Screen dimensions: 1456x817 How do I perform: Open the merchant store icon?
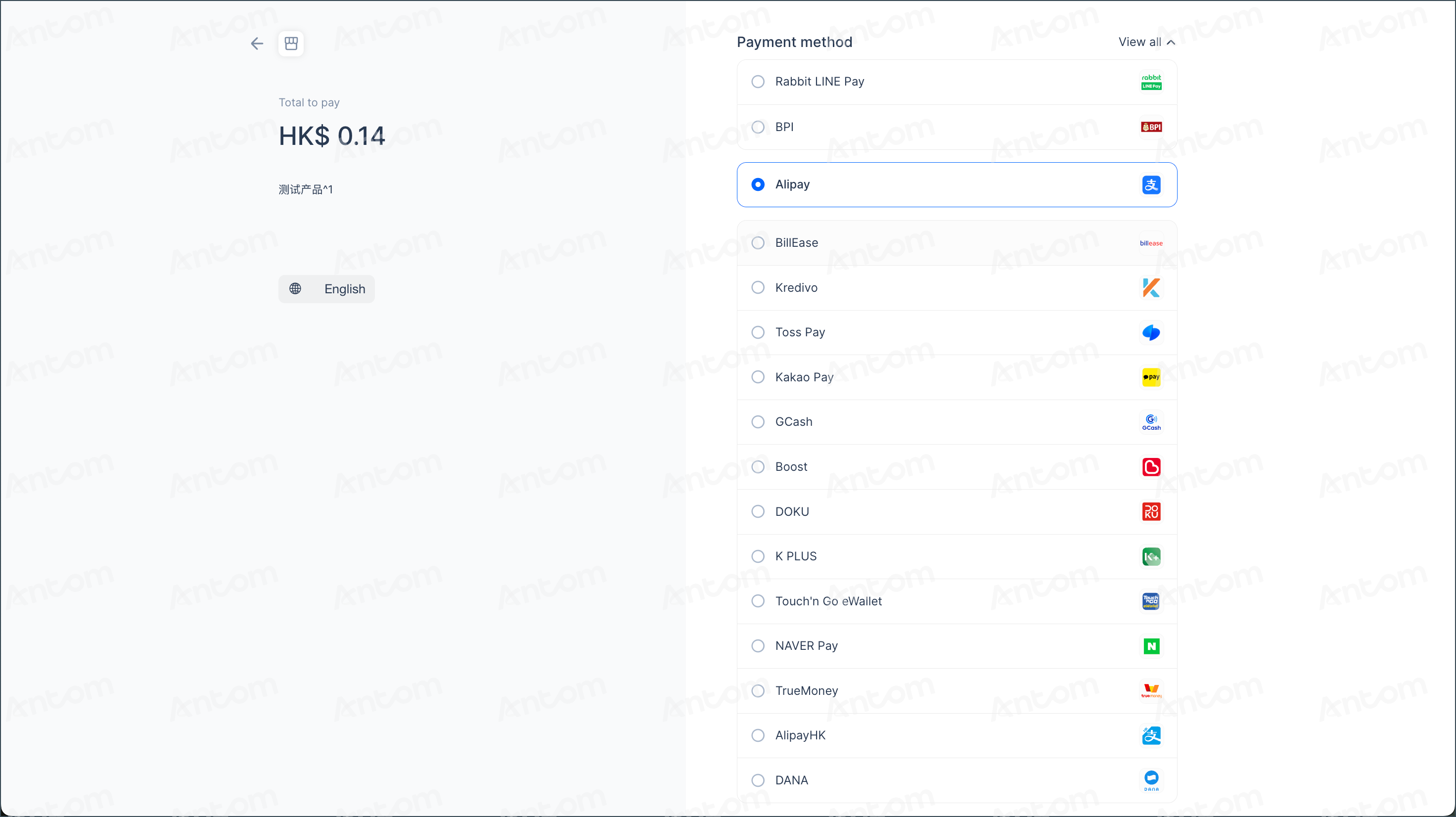coord(291,44)
